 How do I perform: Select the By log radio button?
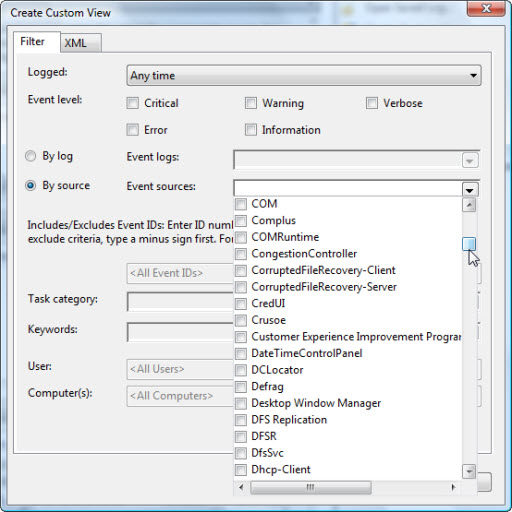click(31, 156)
